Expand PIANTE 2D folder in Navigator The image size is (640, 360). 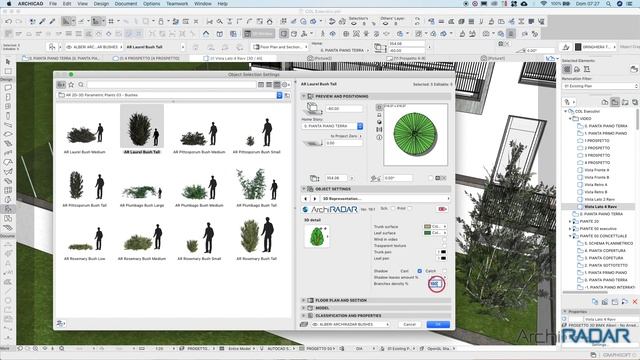click(570, 221)
